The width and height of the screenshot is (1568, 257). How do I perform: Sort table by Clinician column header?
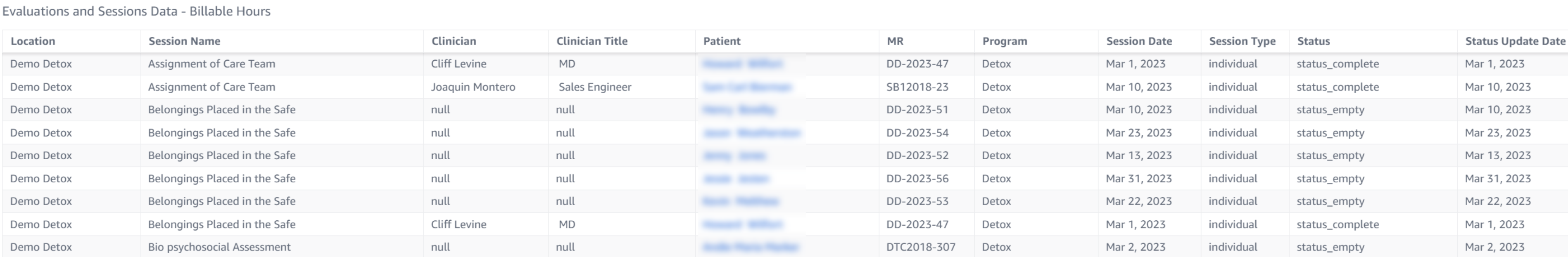pyautogui.click(x=454, y=41)
